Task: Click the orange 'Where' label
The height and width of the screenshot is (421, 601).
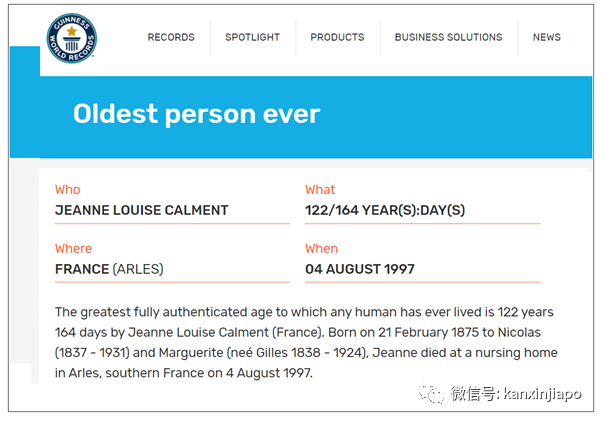Action: [73, 249]
